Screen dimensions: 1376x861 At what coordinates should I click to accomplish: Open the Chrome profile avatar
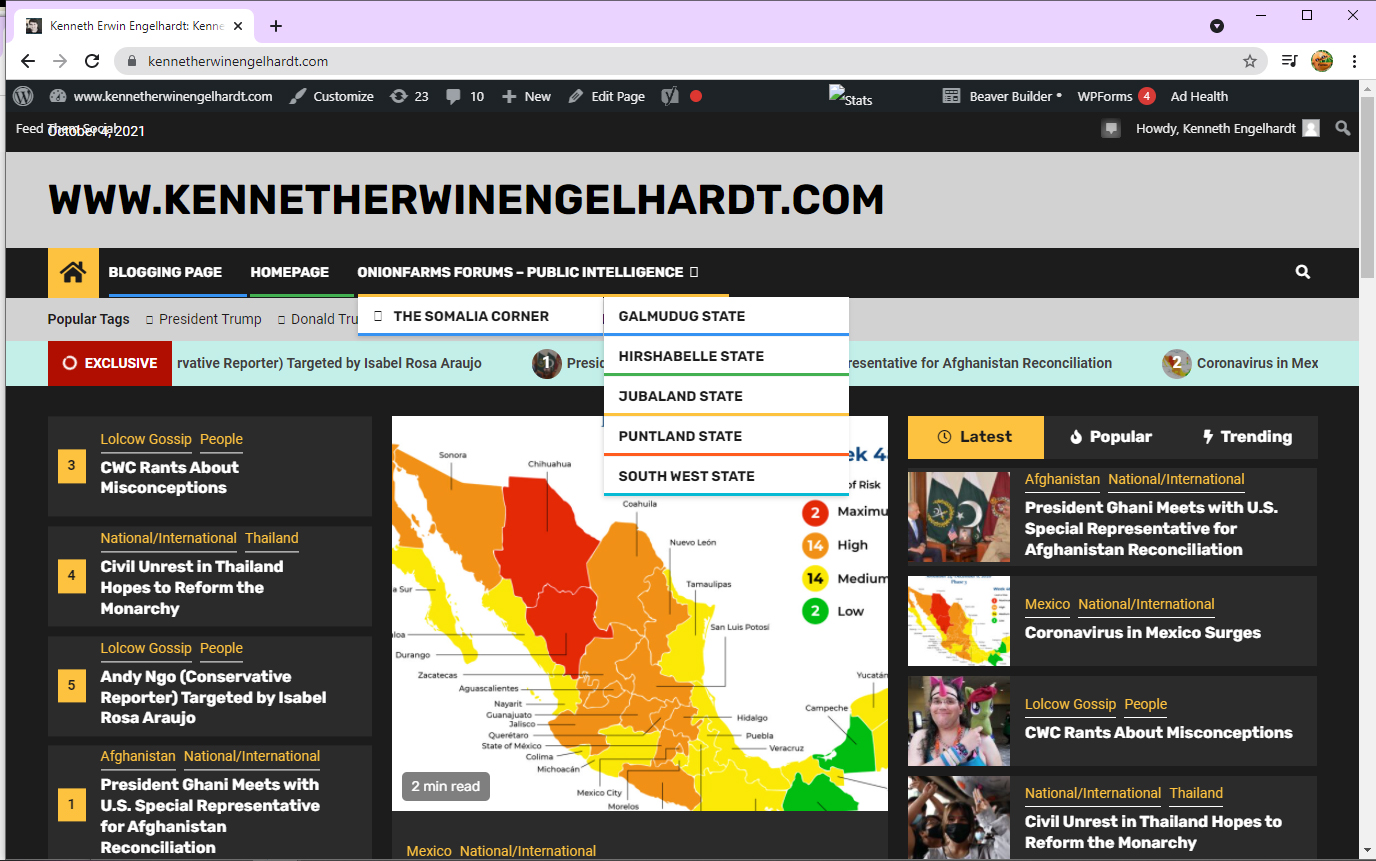(x=1322, y=61)
